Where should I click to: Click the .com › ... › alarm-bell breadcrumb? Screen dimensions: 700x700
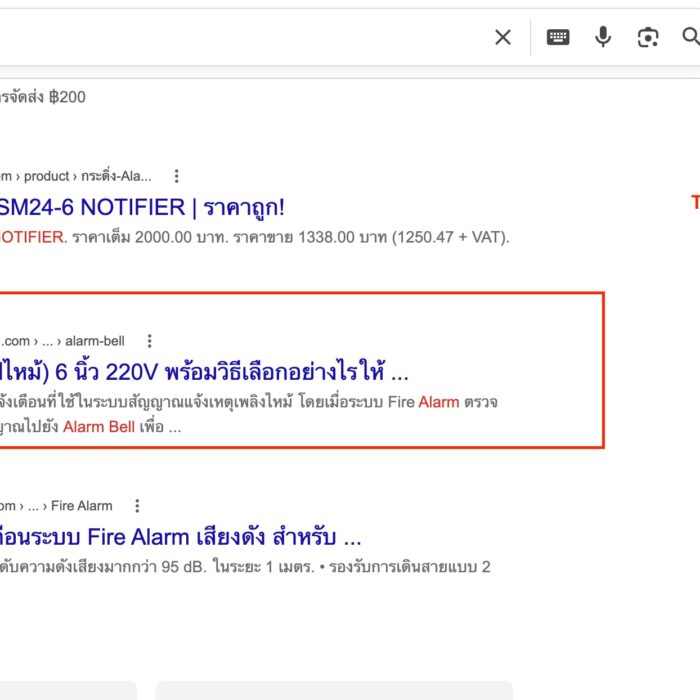(62, 341)
